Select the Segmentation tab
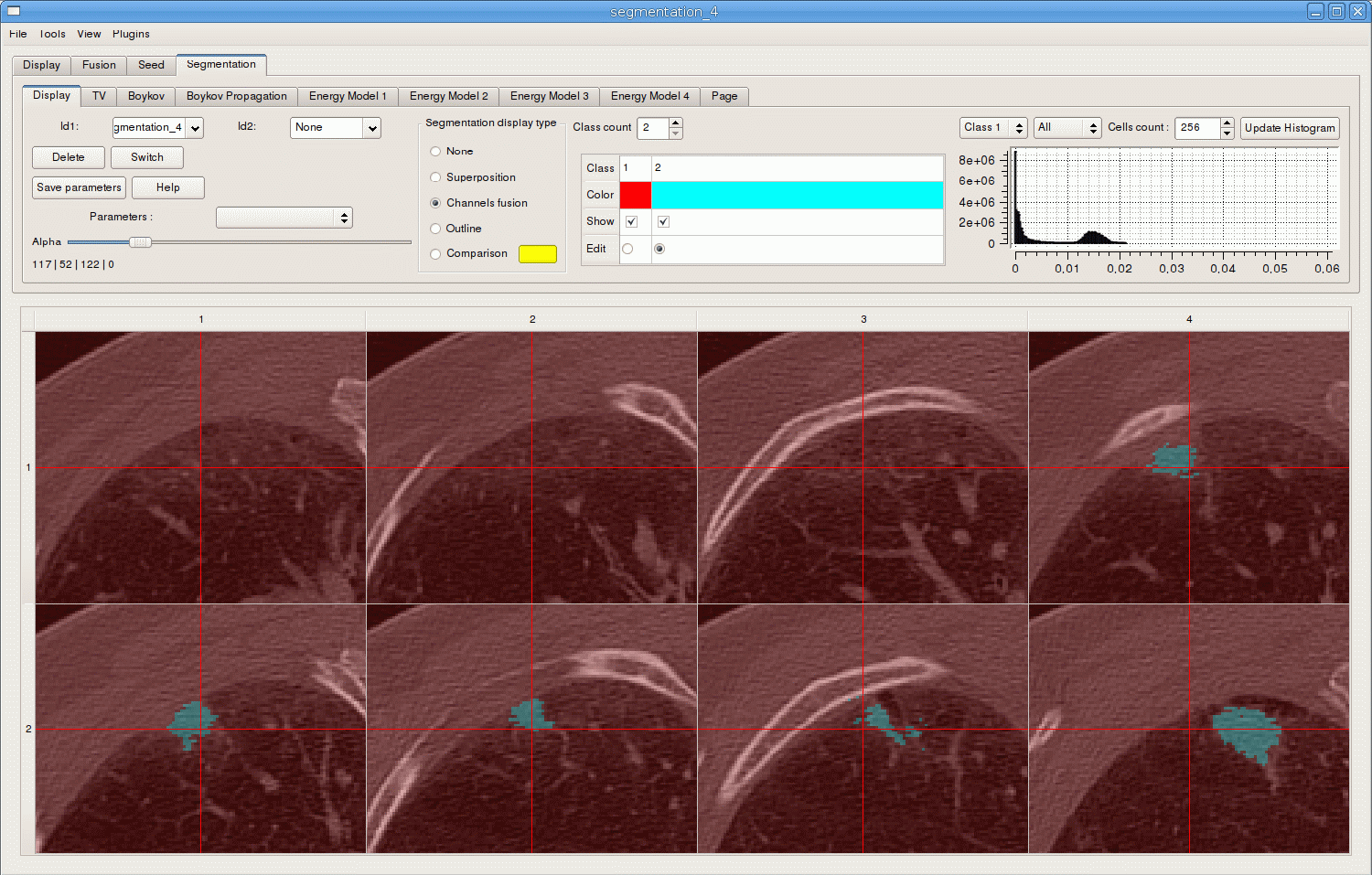This screenshot has width=1372, height=875. coord(221,64)
